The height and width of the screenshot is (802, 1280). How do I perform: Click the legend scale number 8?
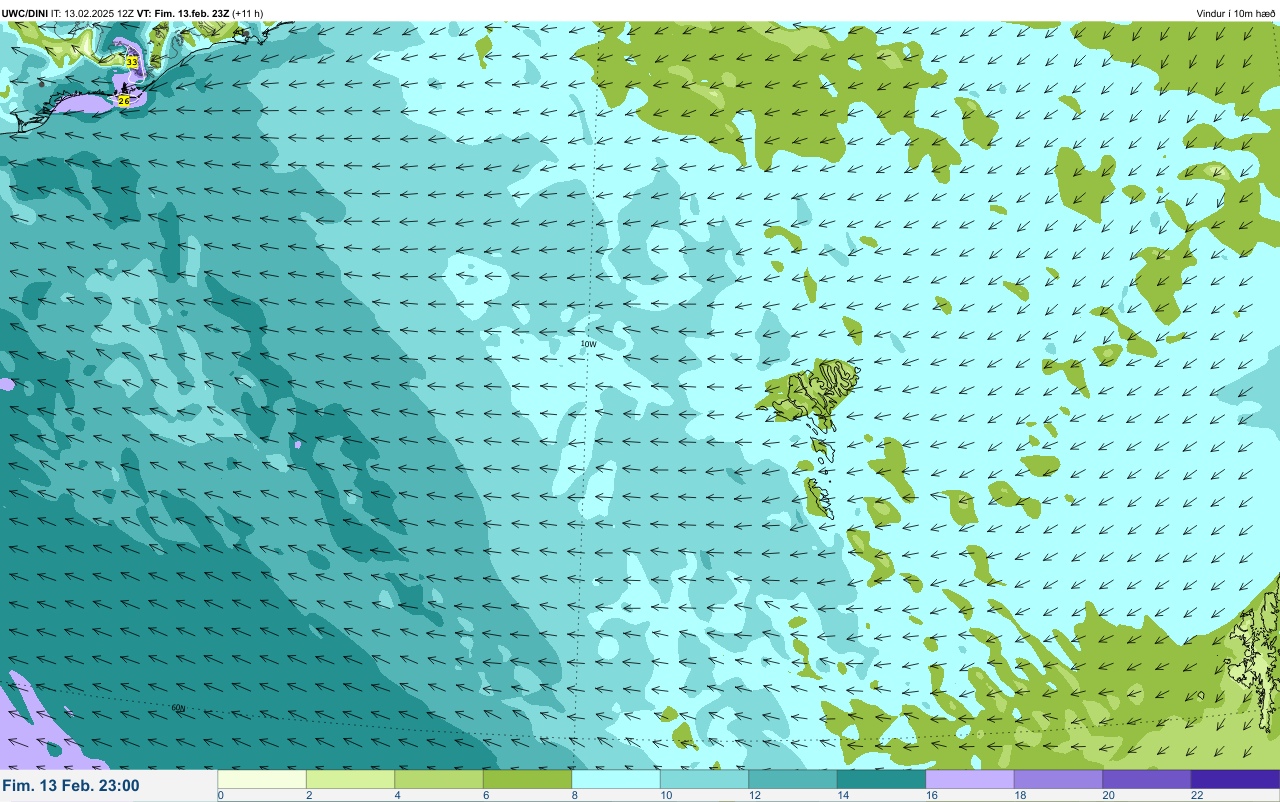pyautogui.click(x=575, y=796)
